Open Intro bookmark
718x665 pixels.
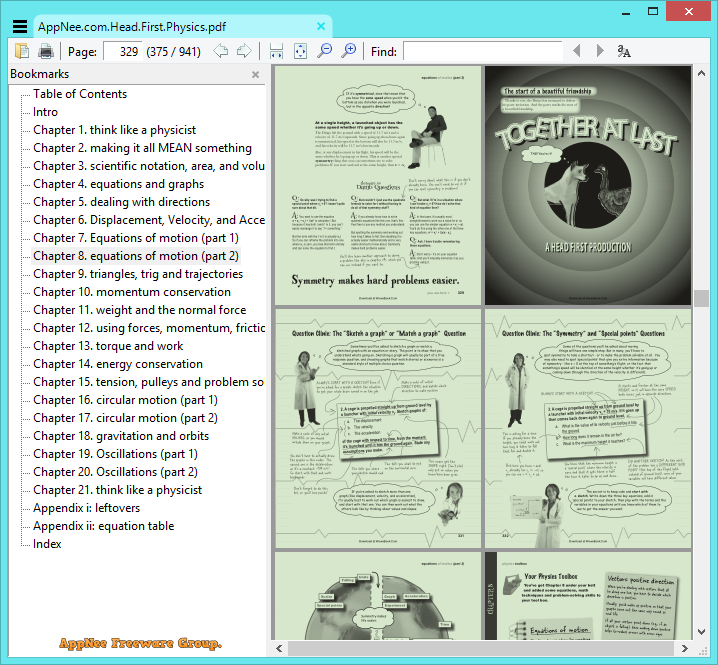tap(45, 112)
